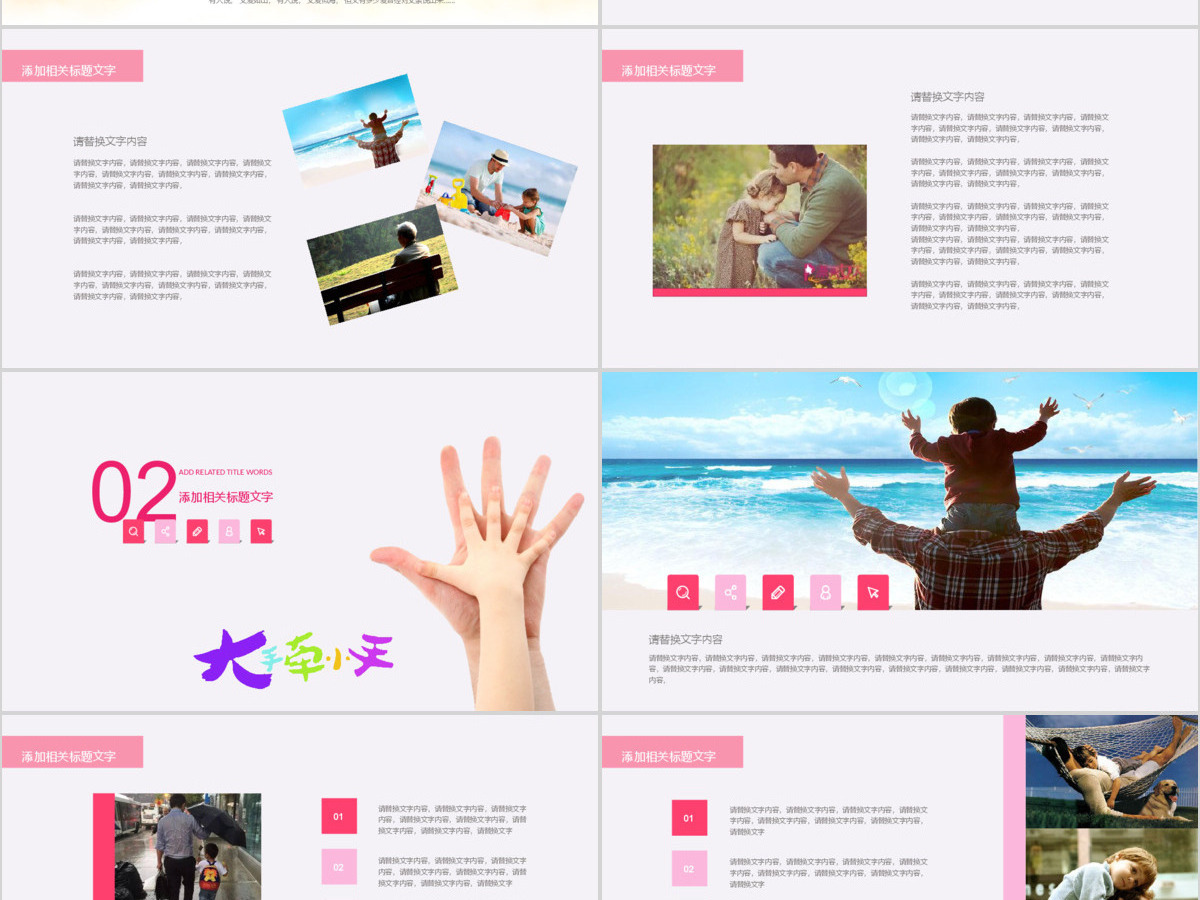
Task: Select the father kissing daughter photo
Action: coord(760,217)
